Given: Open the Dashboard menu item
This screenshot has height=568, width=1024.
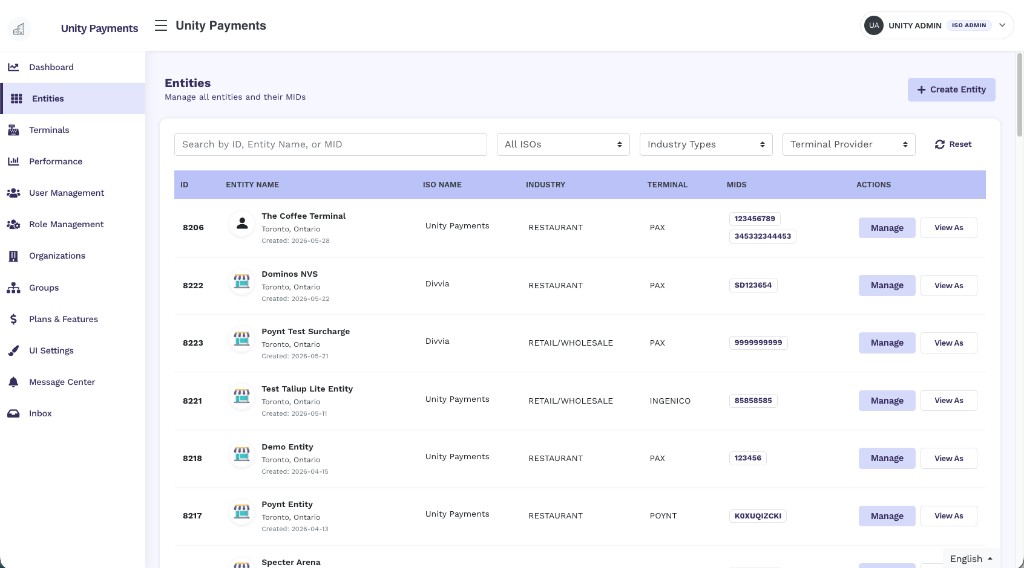Looking at the screenshot, I should tap(51, 67).
